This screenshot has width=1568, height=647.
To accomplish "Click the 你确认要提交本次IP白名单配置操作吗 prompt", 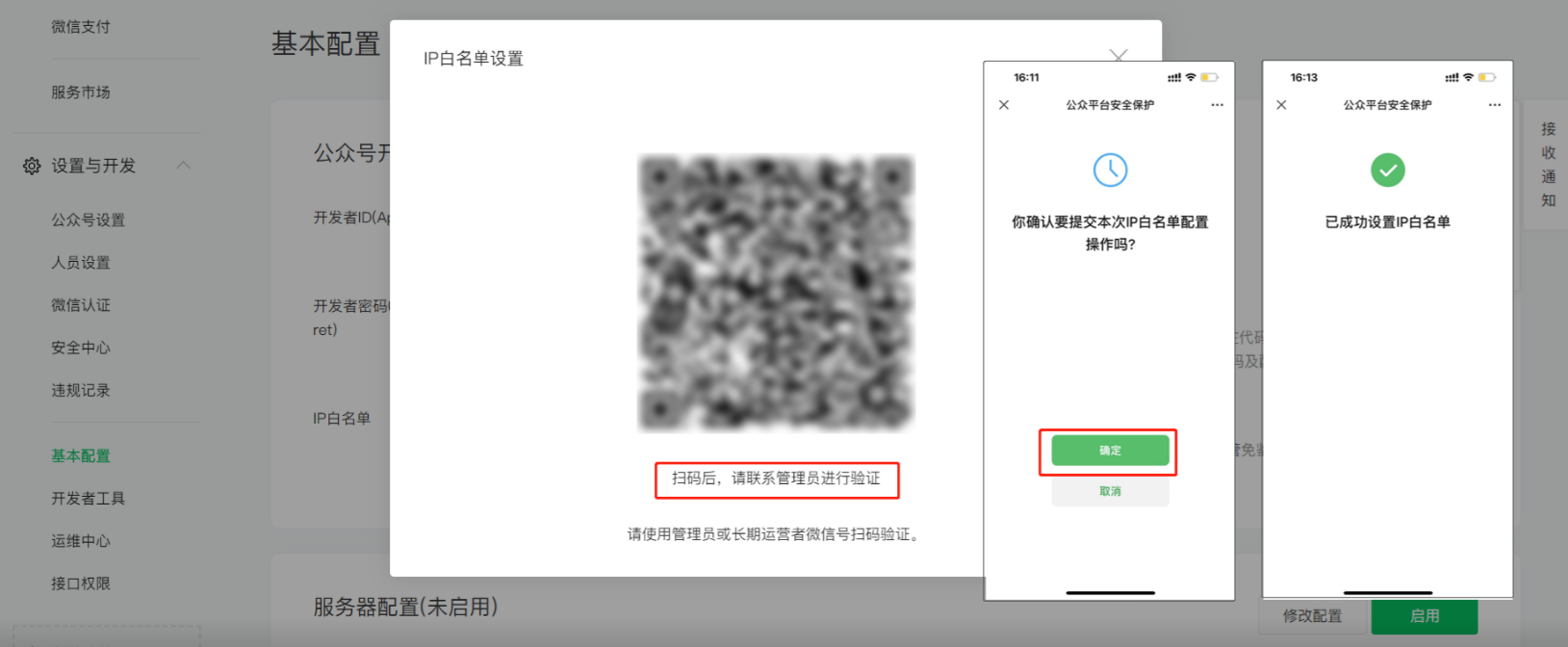I will (1110, 233).
